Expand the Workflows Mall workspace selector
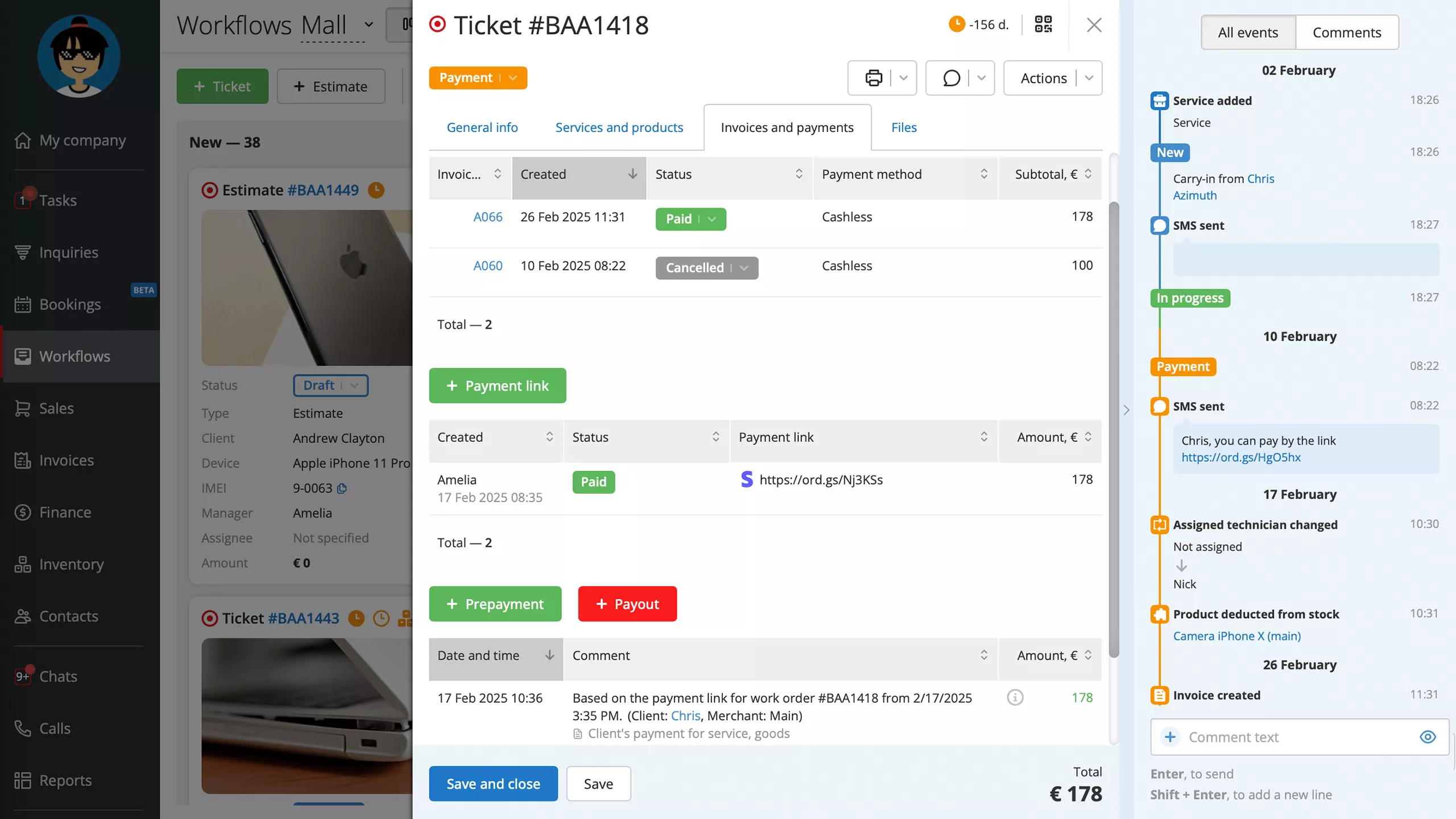1456x819 pixels. pos(370,25)
